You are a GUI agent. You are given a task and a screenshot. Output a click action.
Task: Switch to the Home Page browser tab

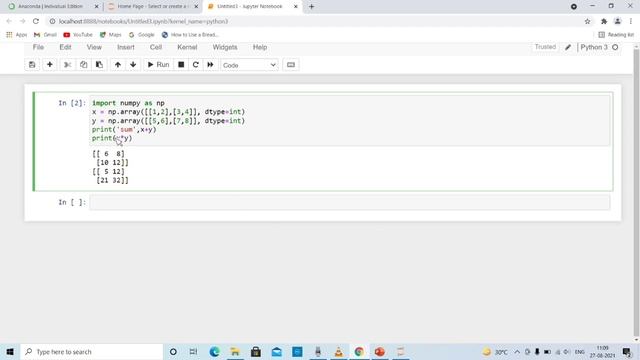point(152,7)
